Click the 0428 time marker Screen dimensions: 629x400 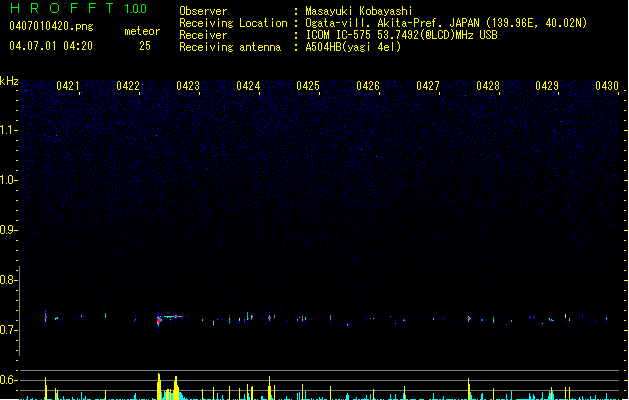tap(488, 86)
